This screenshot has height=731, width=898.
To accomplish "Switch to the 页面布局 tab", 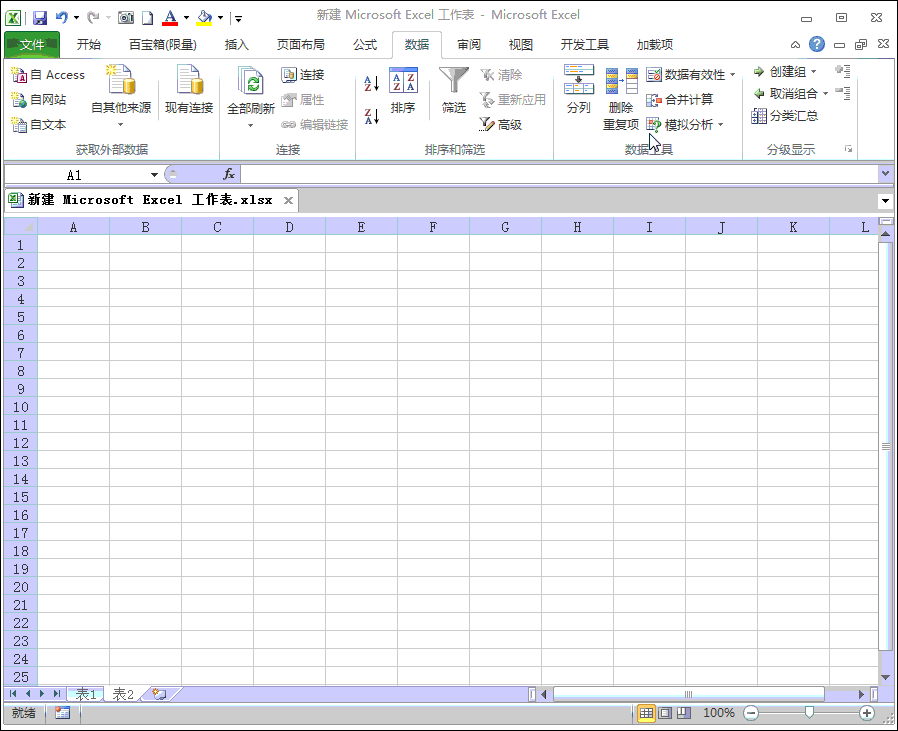I will pos(301,45).
